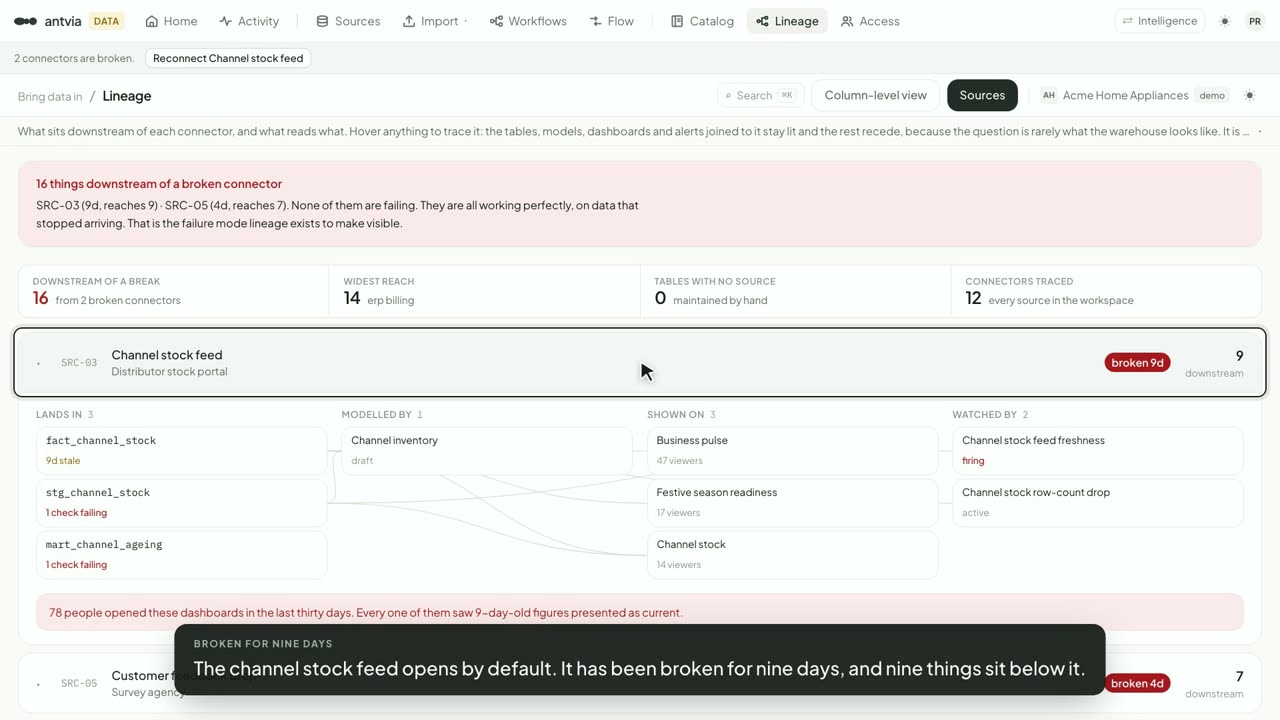Click the antvia logo icon
The width and height of the screenshot is (1280, 720).
tap(25, 21)
